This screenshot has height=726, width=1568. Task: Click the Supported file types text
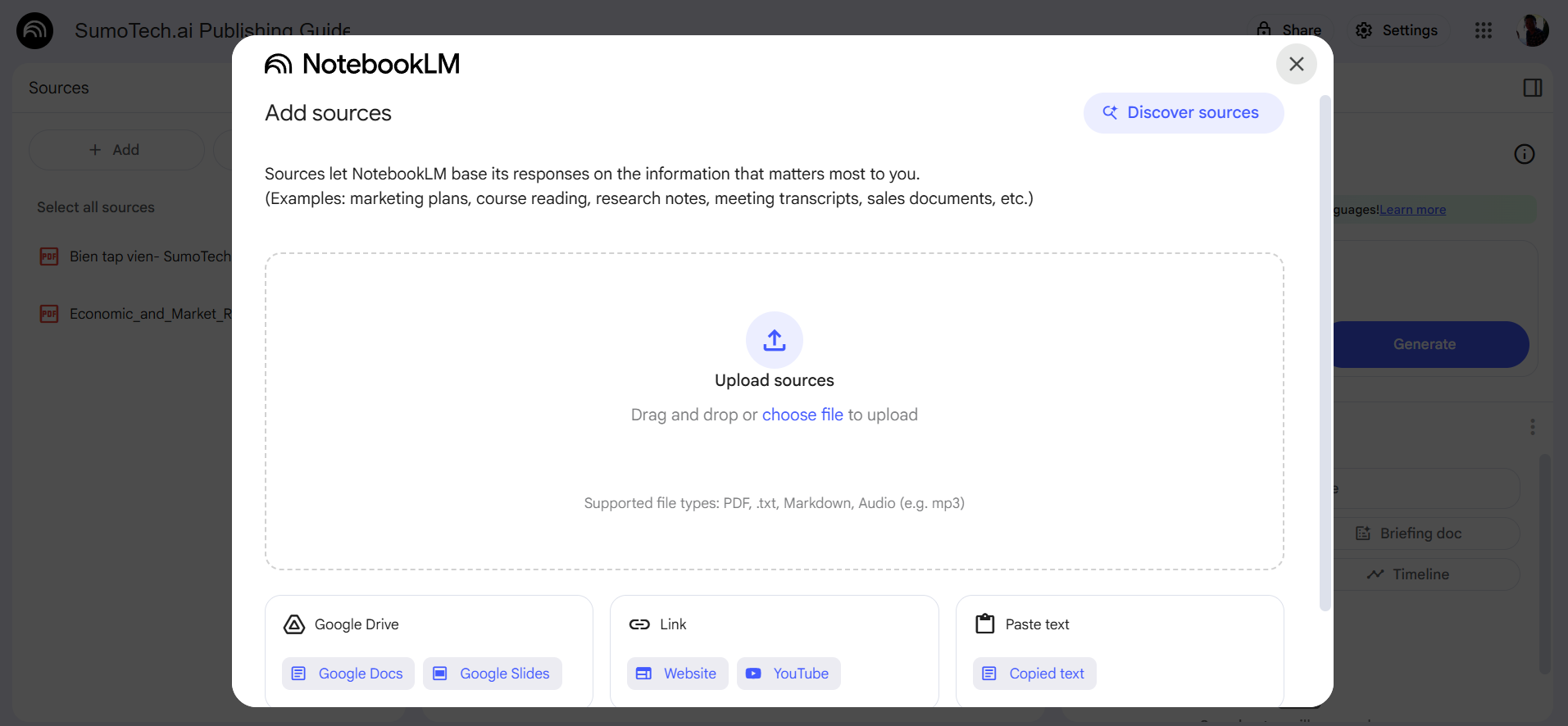[774, 503]
